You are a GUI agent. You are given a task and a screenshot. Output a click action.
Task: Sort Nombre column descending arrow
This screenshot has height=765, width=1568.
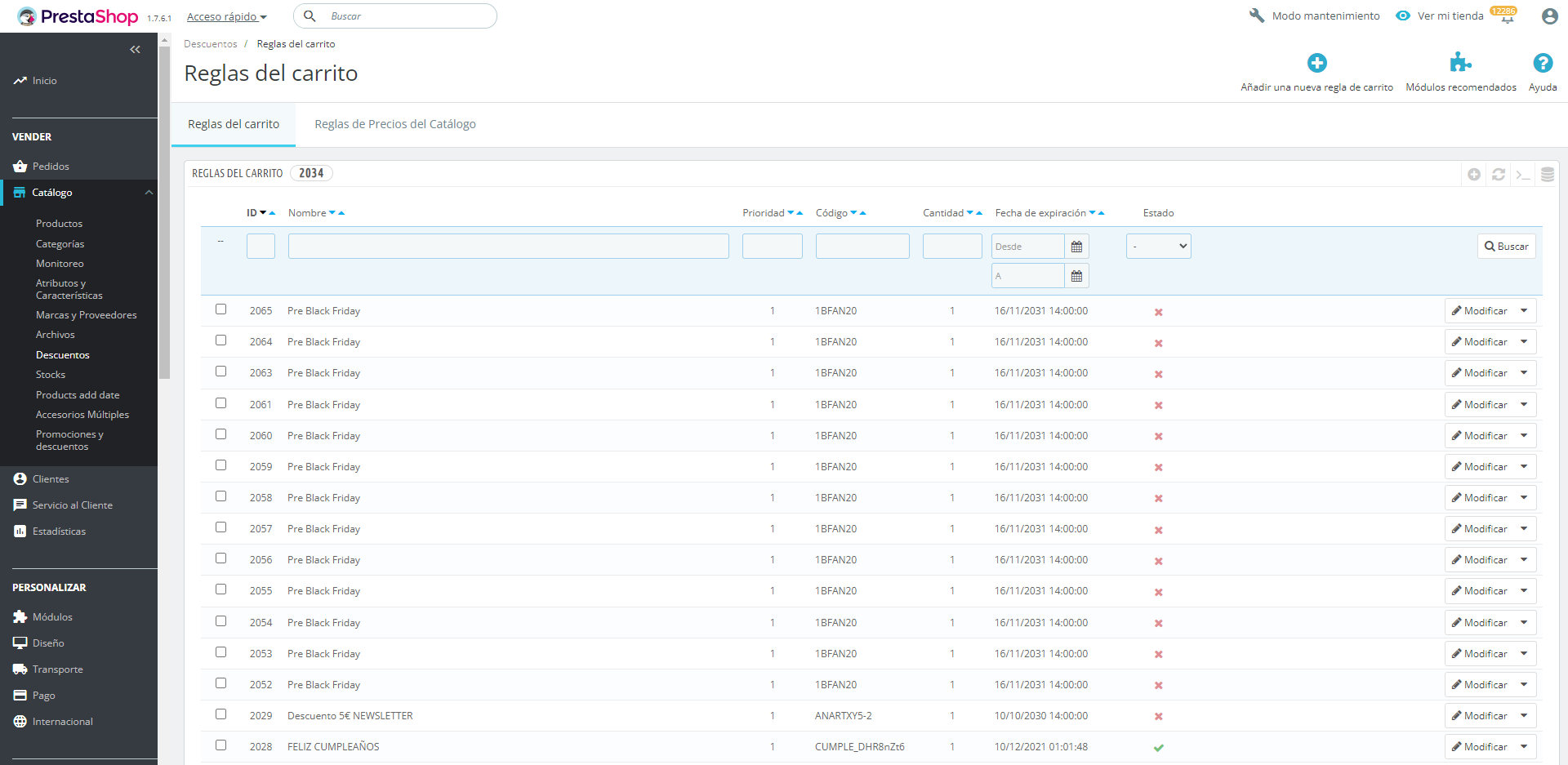(332, 213)
